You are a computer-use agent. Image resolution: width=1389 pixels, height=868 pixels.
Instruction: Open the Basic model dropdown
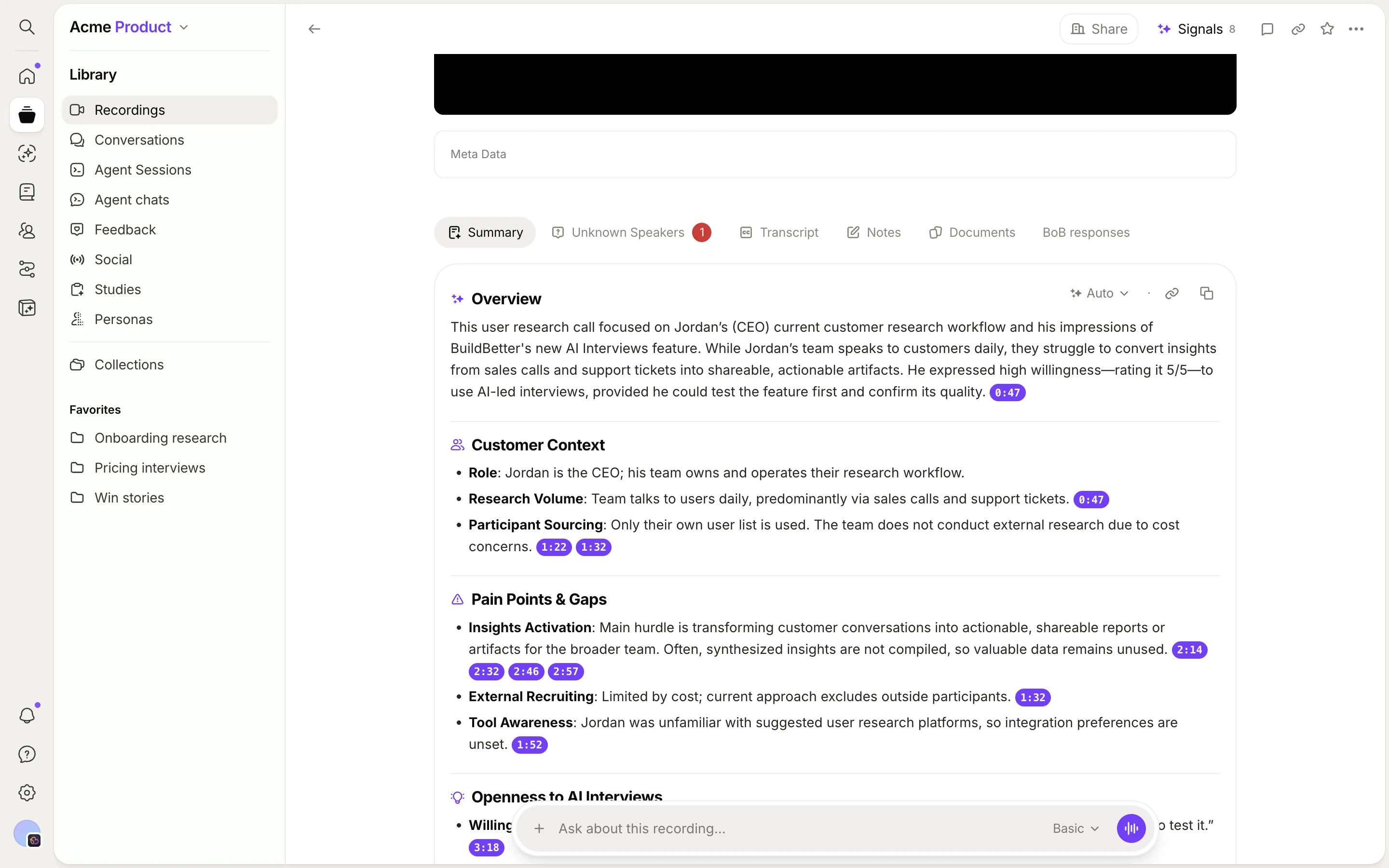[x=1076, y=828]
